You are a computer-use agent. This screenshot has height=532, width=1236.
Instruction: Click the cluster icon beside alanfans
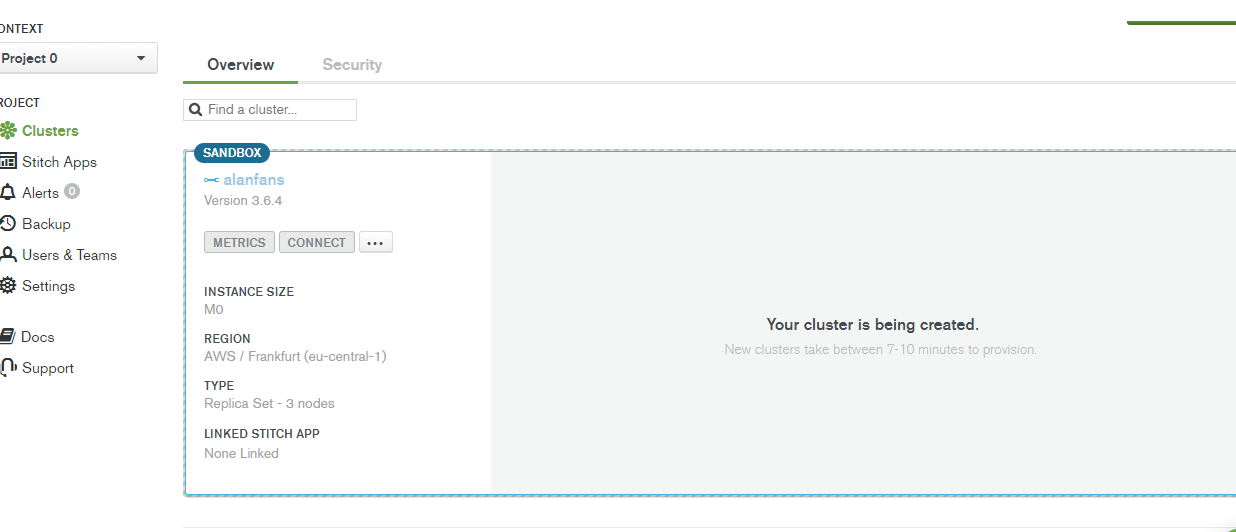click(x=211, y=180)
